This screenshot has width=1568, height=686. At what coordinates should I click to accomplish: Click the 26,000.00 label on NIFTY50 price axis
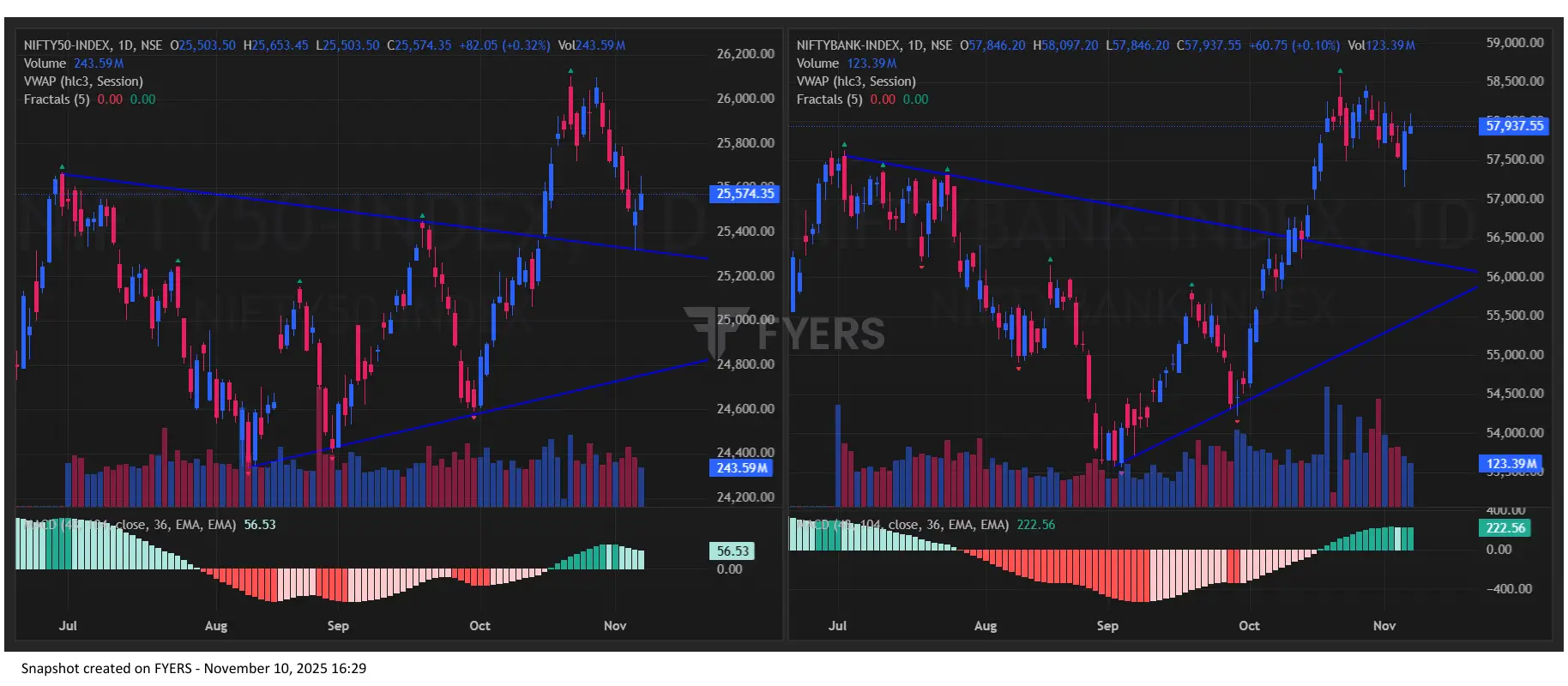[745, 99]
